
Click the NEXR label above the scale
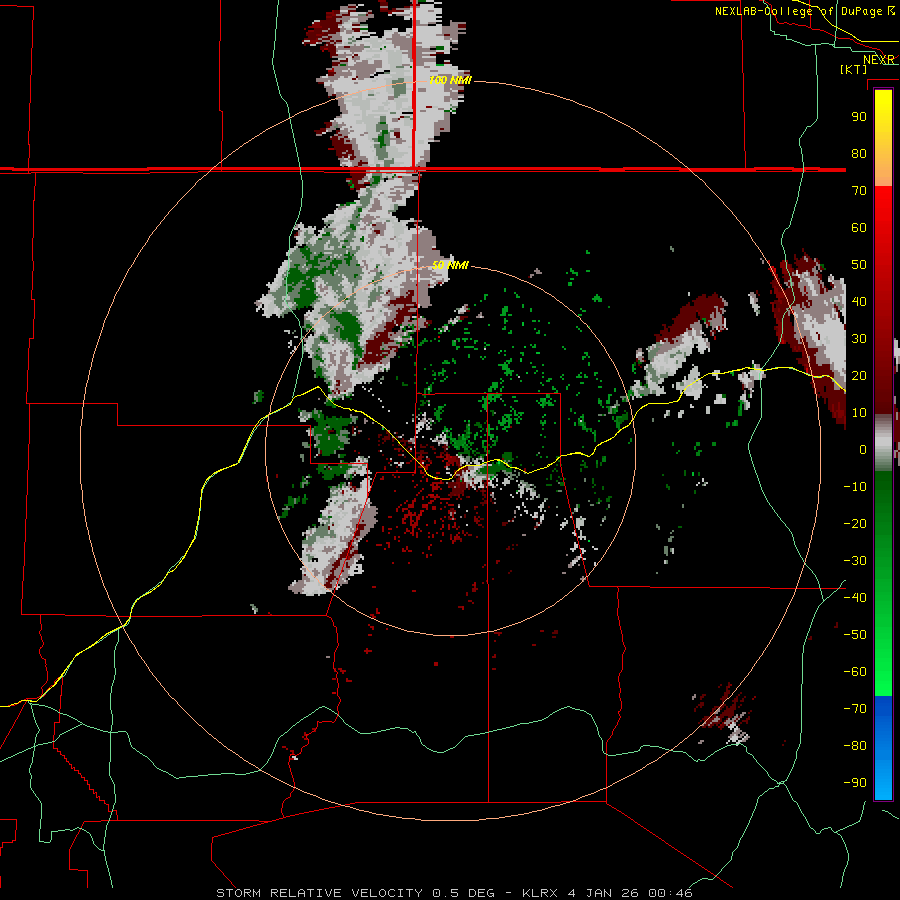click(879, 60)
